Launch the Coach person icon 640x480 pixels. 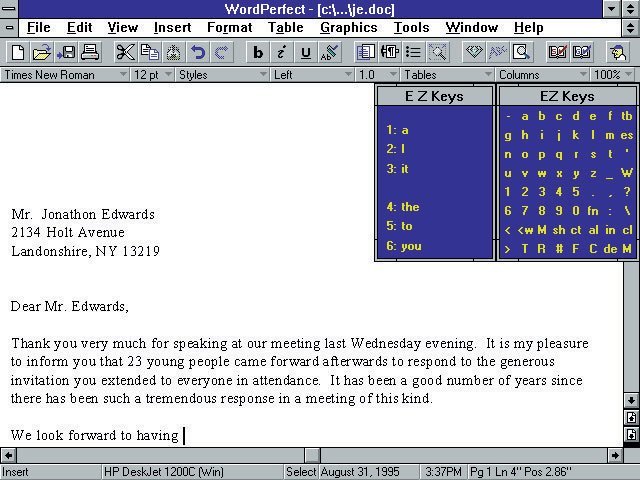pyautogui.click(x=618, y=52)
